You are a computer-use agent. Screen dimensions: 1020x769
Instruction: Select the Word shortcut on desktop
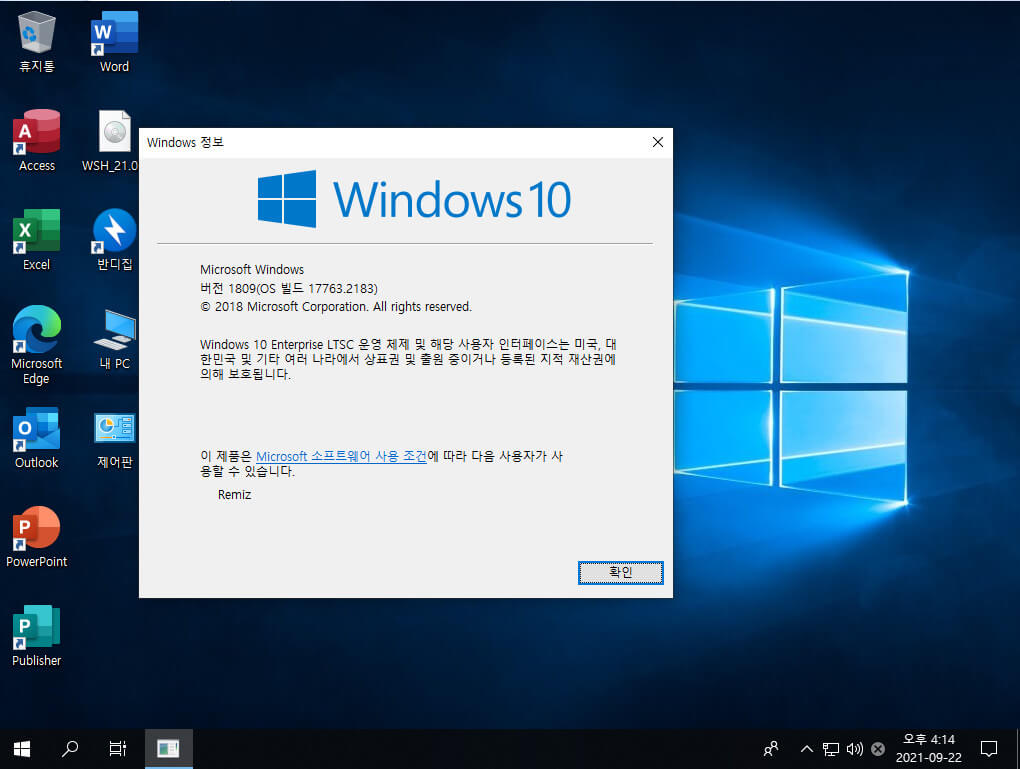(x=114, y=40)
